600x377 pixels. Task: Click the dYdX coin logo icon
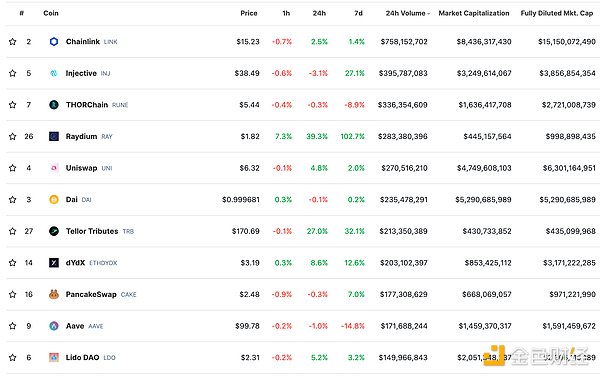tap(54, 263)
